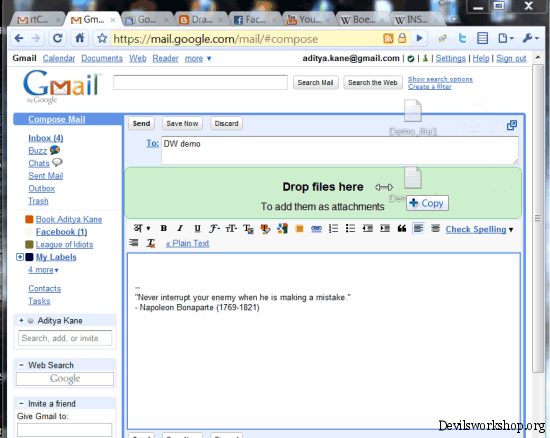Screen dimensions: 550x438
Task: Open the 'more' Google services menu
Action: [x=198, y=58]
